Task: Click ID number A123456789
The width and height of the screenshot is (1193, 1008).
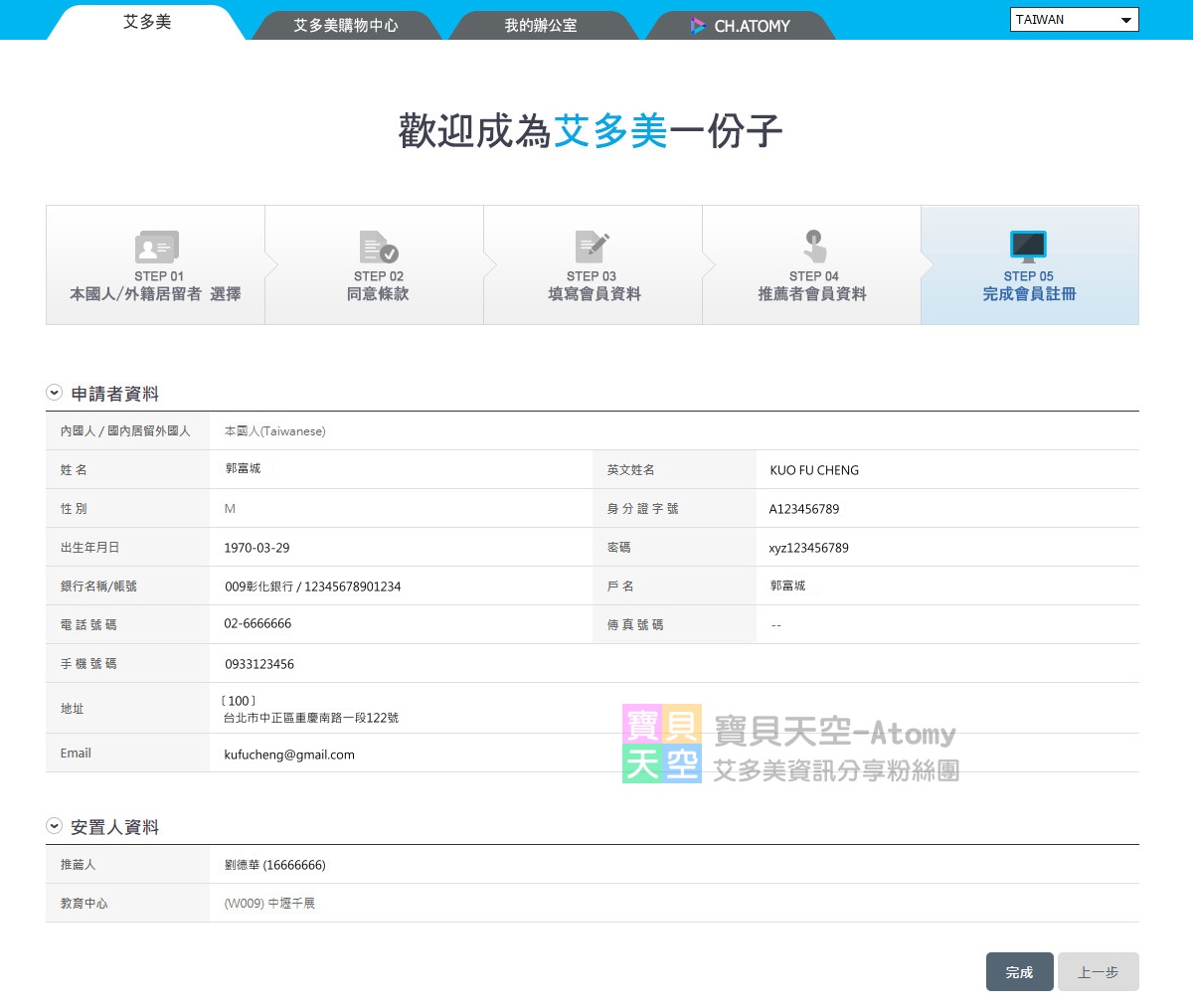Action: click(x=804, y=509)
